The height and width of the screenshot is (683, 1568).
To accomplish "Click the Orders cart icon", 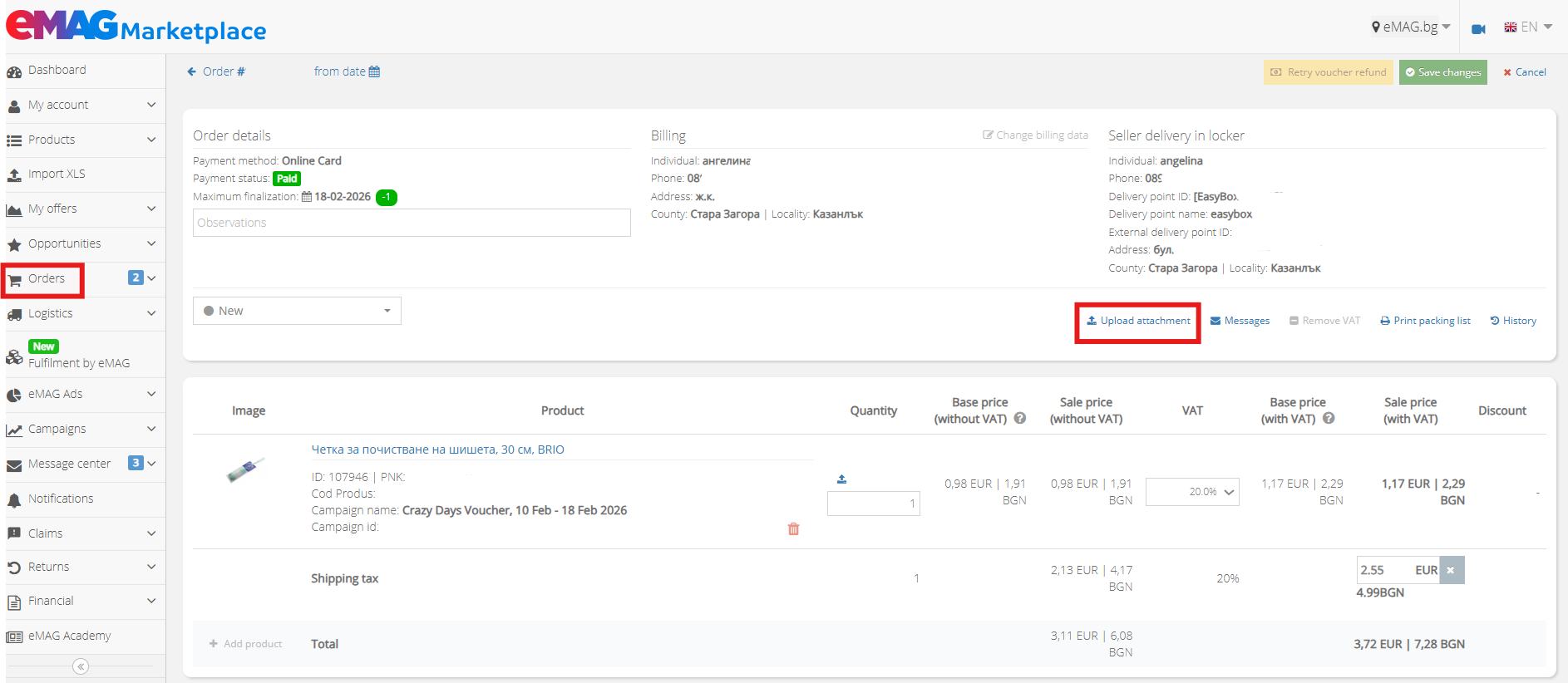I will coord(14,280).
